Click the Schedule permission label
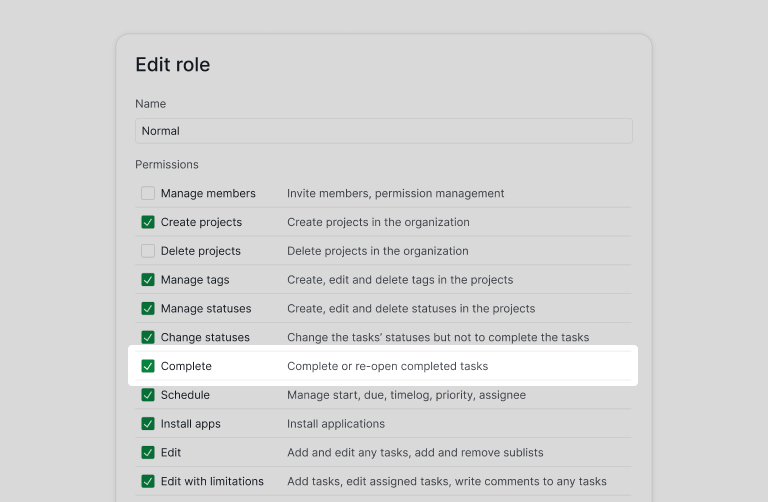Image resolution: width=768 pixels, height=502 pixels. tap(185, 395)
